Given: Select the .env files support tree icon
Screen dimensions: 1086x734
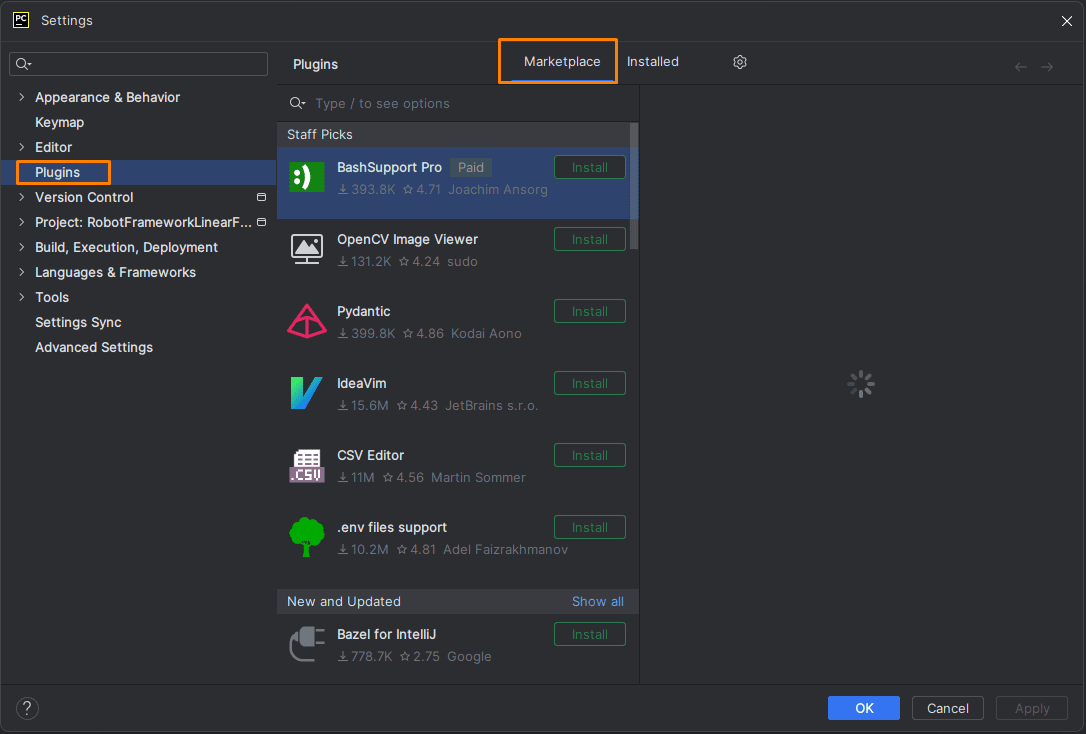Looking at the screenshot, I should click(x=307, y=537).
